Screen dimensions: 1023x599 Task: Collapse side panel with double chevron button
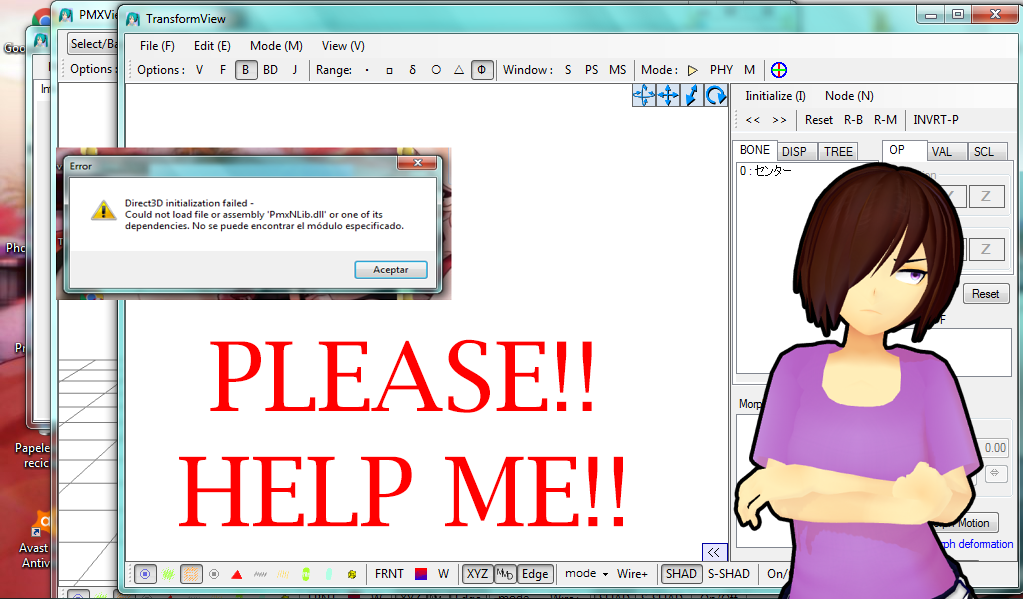click(x=714, y=553)
